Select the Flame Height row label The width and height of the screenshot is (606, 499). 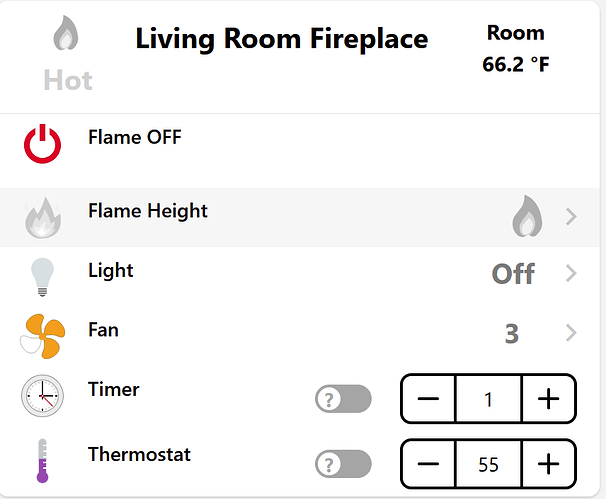point(148,211)
